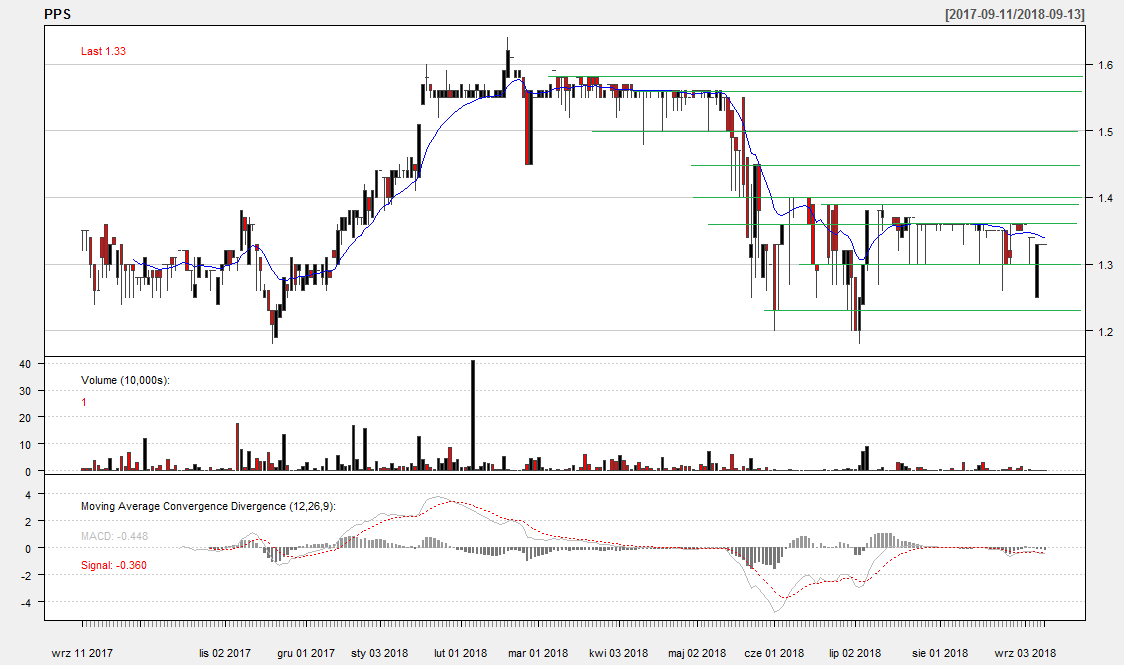Click the 1.4 price axis label
This screenshot has height=665, width=1124.
tap(1105, 198)
